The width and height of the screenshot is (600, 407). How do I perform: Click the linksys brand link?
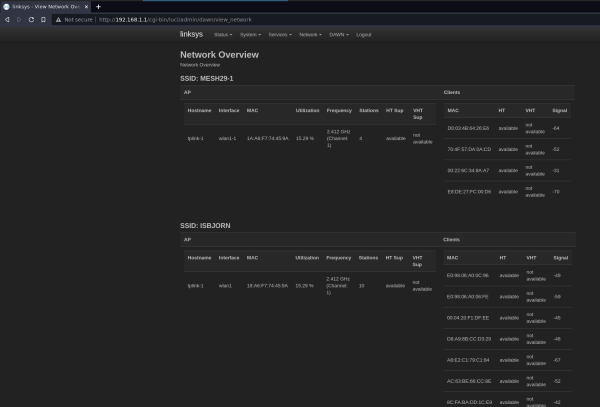pos(192,34)
